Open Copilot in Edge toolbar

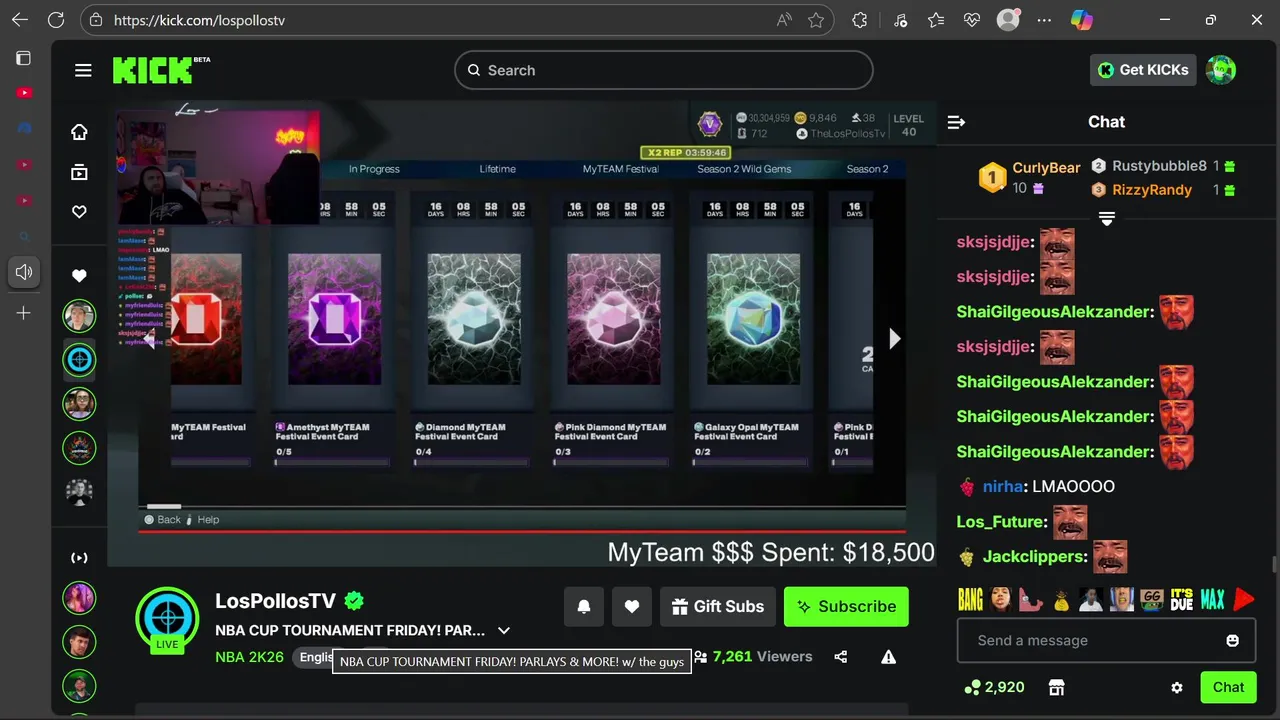point(1081,20)
